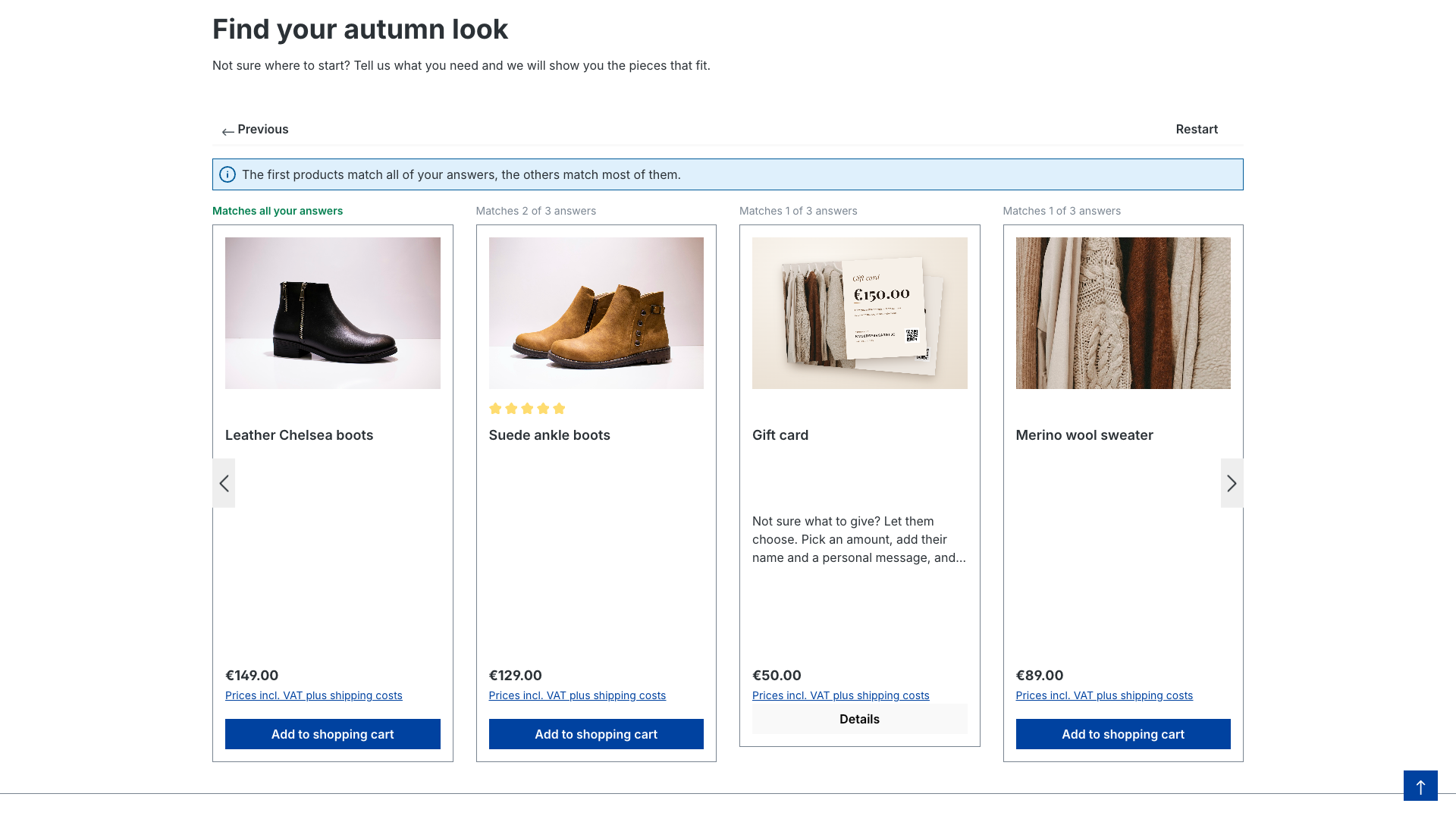Image resolution: width=1456 pixels, height=819 pixels.
Task: Open the Leather Chelsea boots product image
Action: point(333,313)
